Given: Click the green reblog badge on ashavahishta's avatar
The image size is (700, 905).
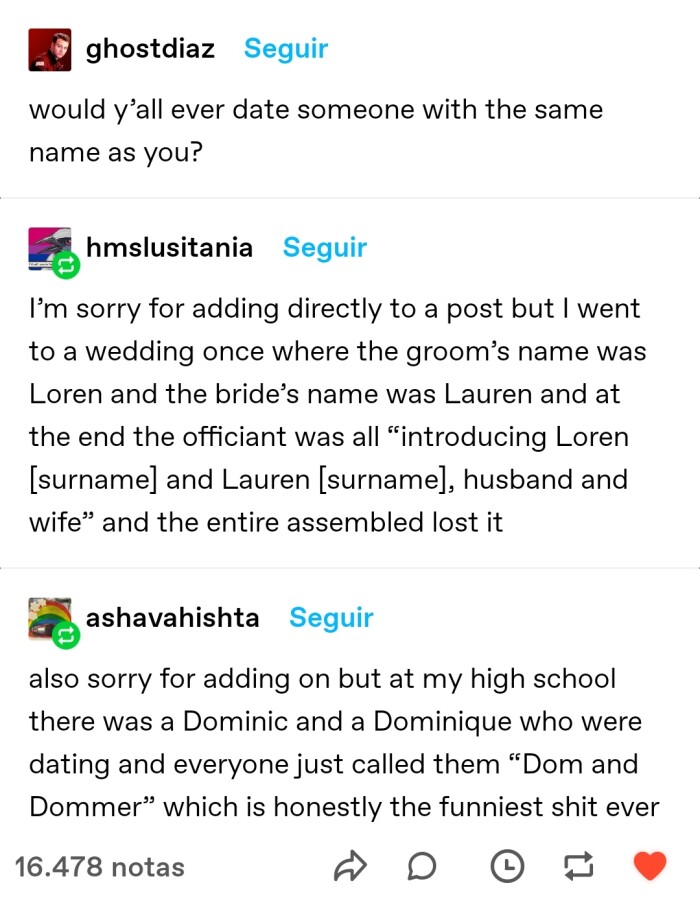Looking at the screenshot, I should click(66, 635).
